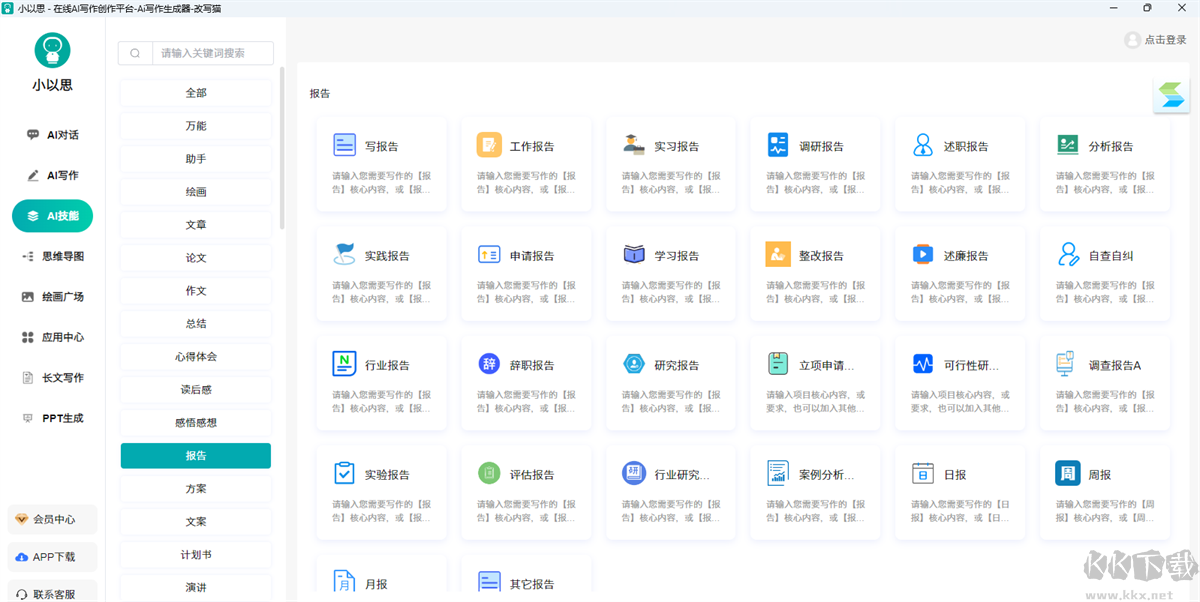Open the AI技能 section in sidebar
1200x602 pixels.
(x=52, y=215)
